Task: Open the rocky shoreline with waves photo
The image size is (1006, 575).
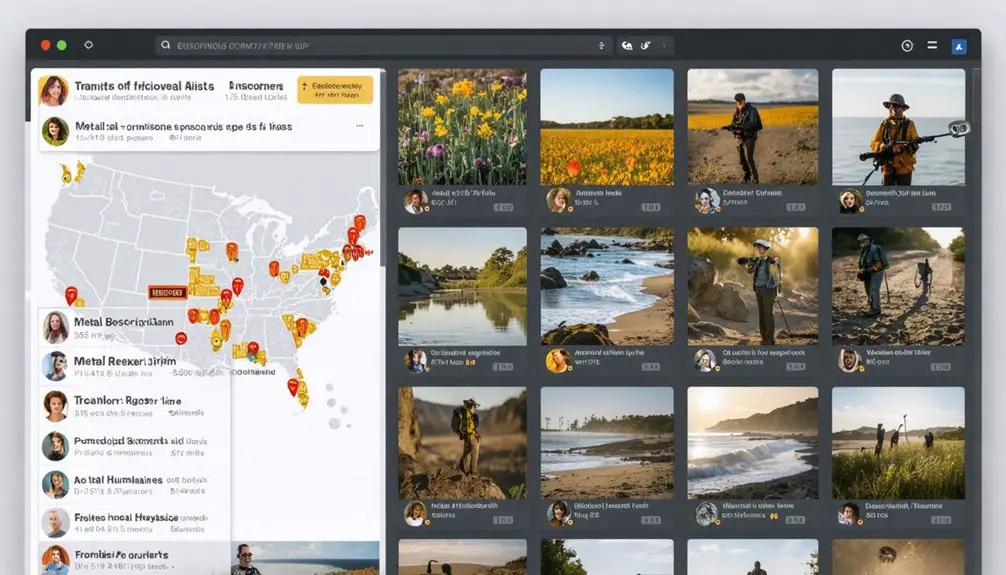Action: pos(607,286)
